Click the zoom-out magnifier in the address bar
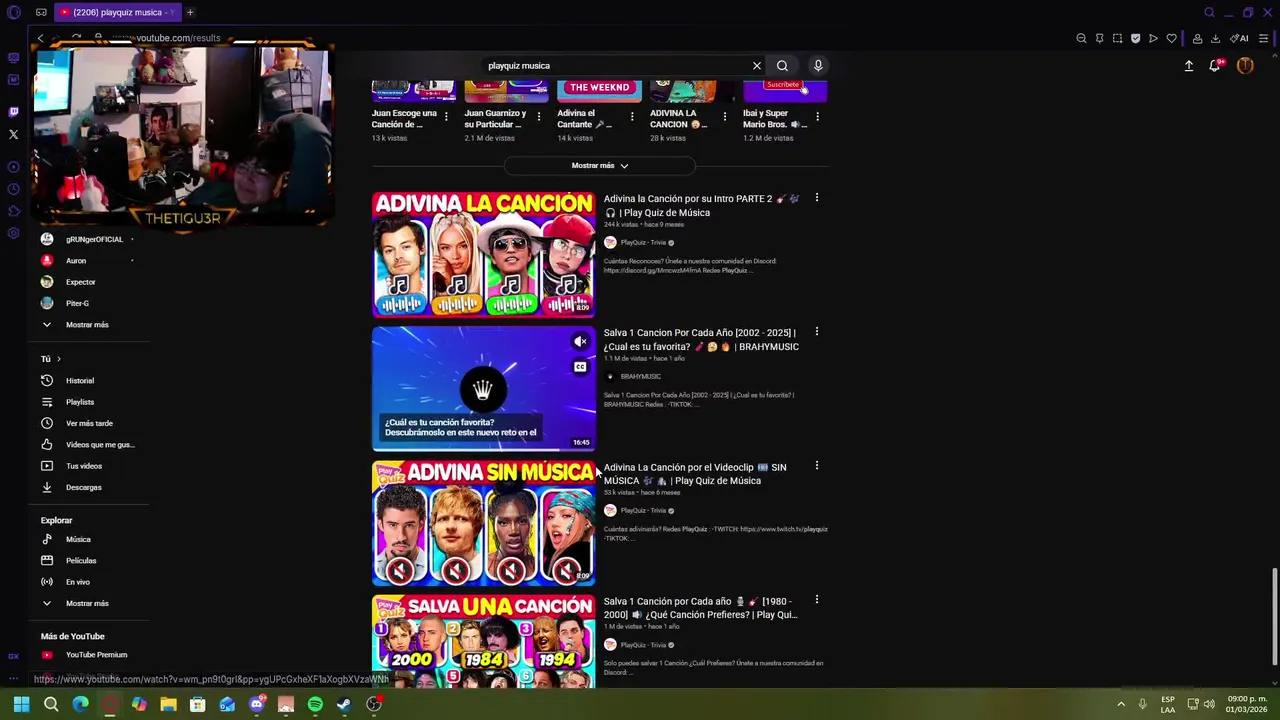This screenshot has width=1280, height=720. [x=1081, y=38]
